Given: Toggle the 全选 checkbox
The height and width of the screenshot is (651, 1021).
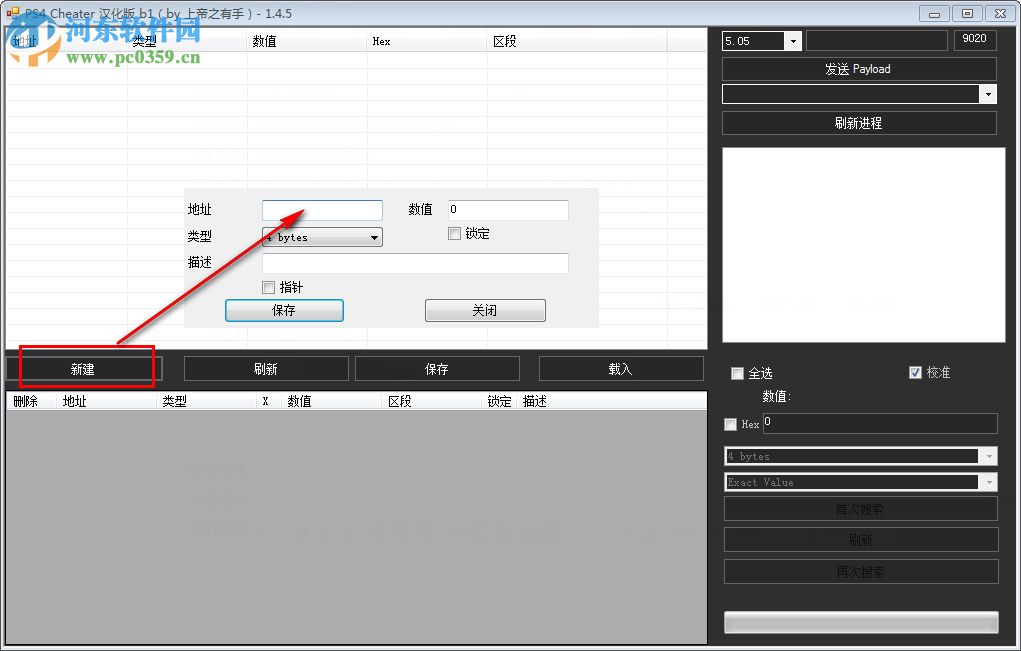Looking at the screenshot, I should point(737,373).
